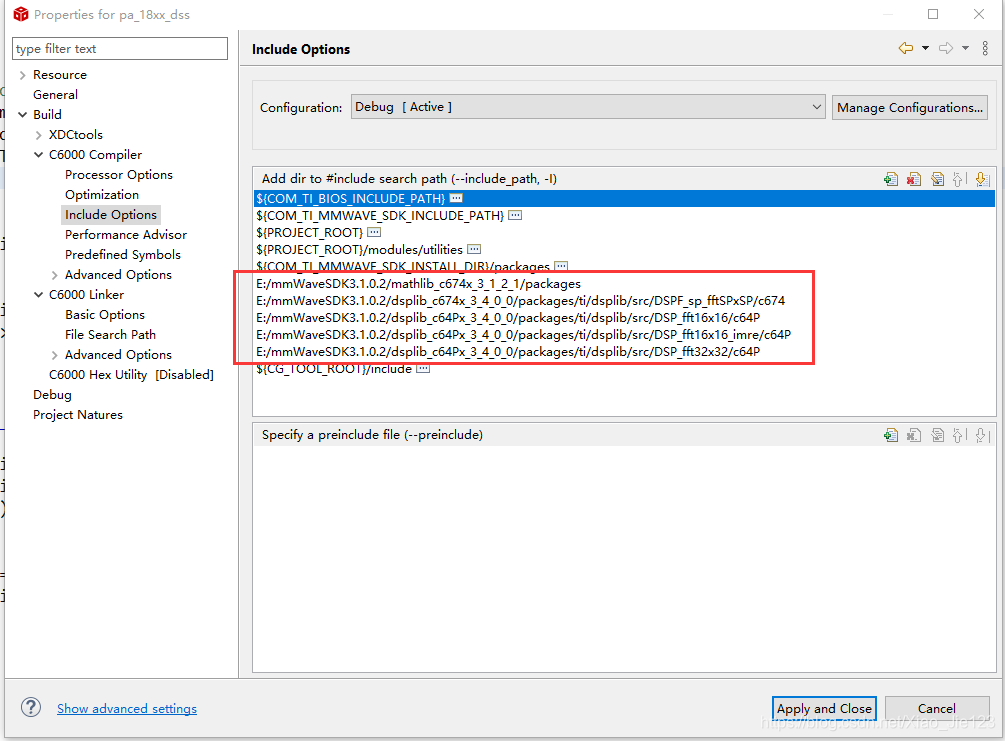Open Show advanced settings link

(x=127, y=708)
